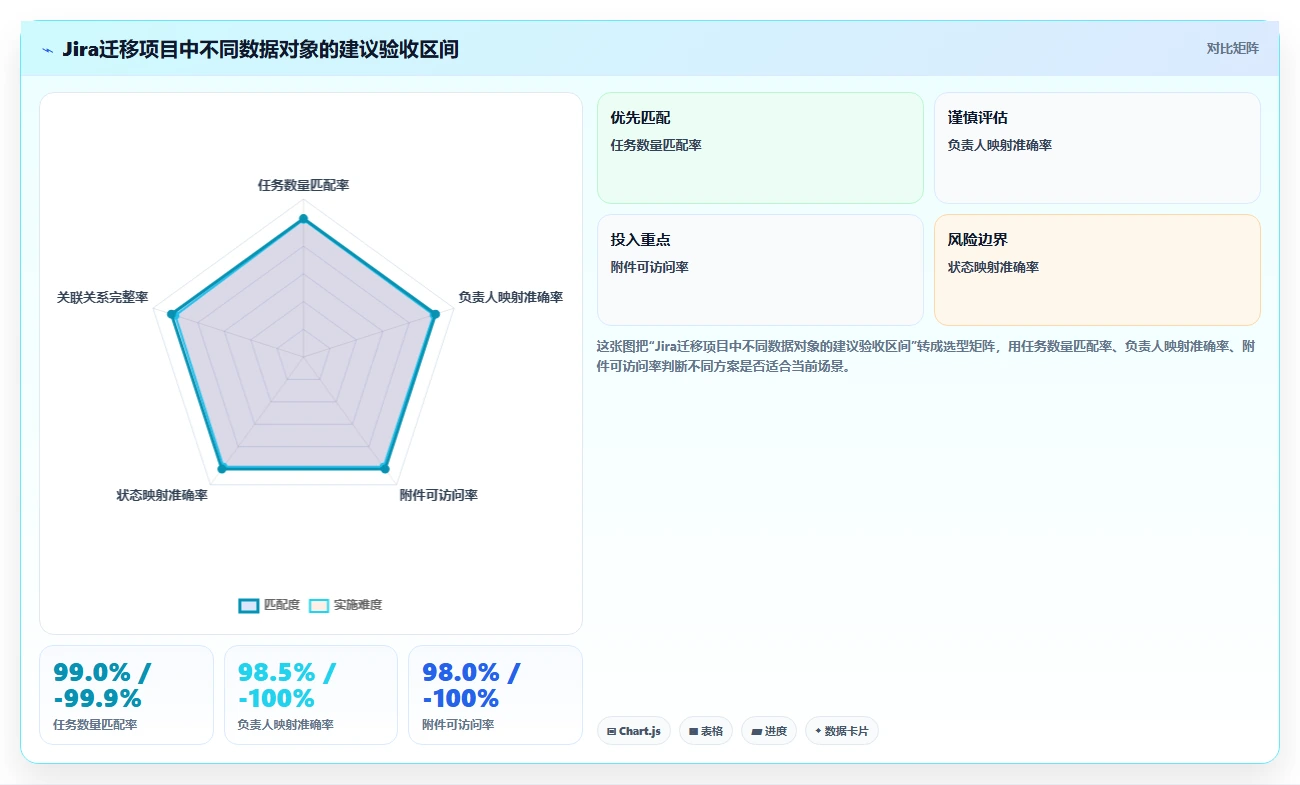
Task: Select the 数据卡片 chip label
Action: 847,731
